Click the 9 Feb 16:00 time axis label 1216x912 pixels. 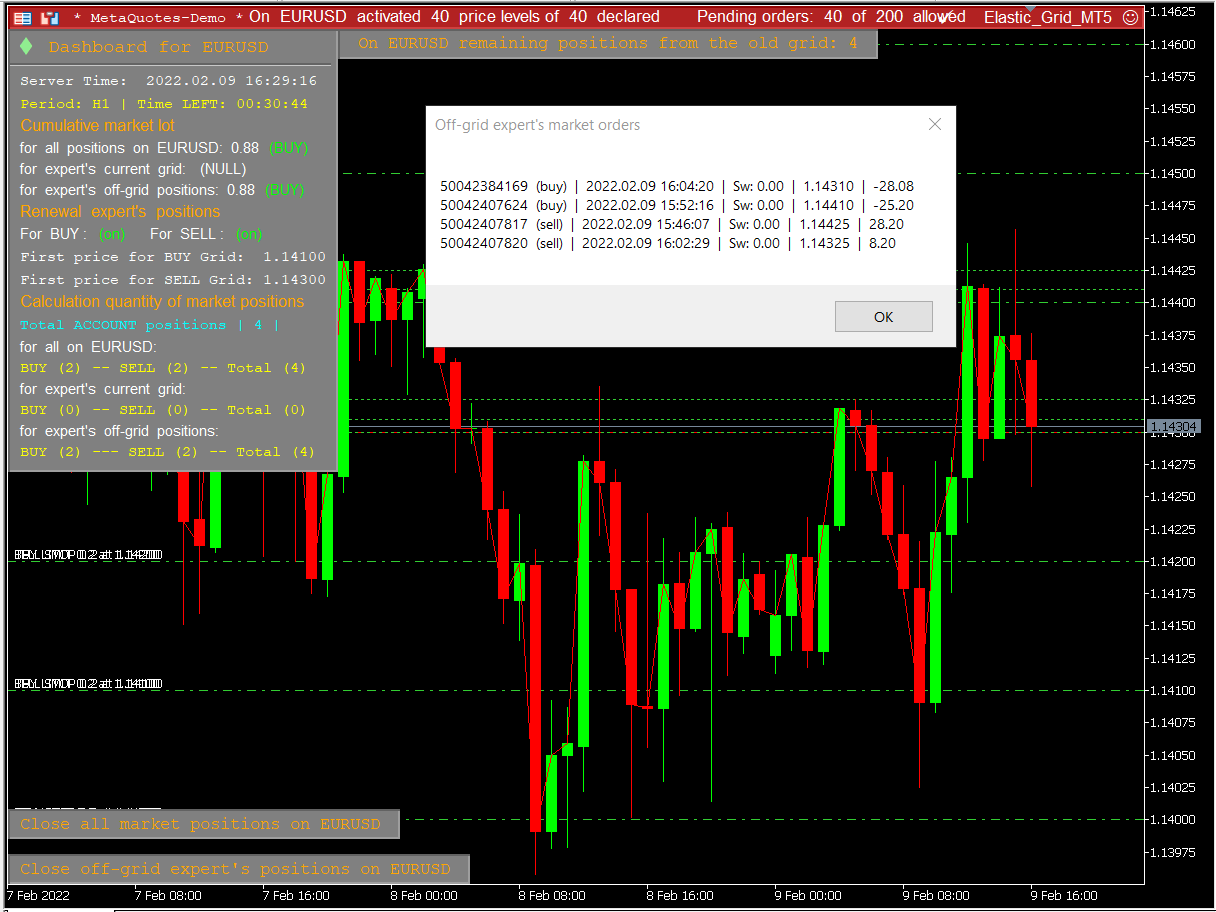[1063, 895]
